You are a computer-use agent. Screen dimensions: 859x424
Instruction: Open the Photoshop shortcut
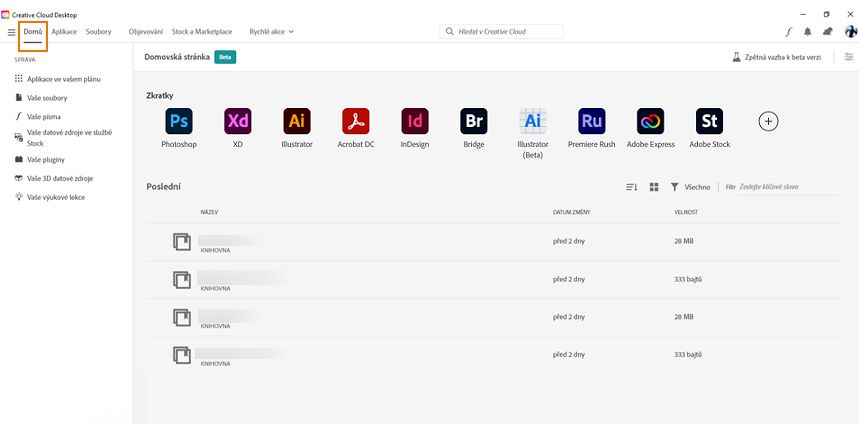[x=179, y=121]
